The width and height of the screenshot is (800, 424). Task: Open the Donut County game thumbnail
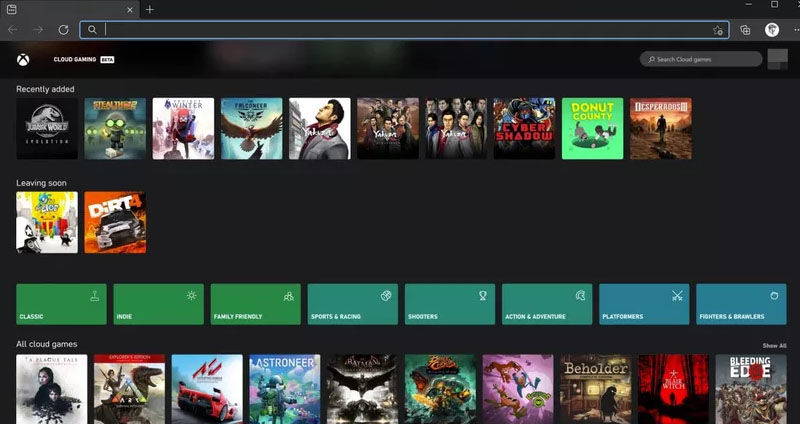tap(592, 128)
